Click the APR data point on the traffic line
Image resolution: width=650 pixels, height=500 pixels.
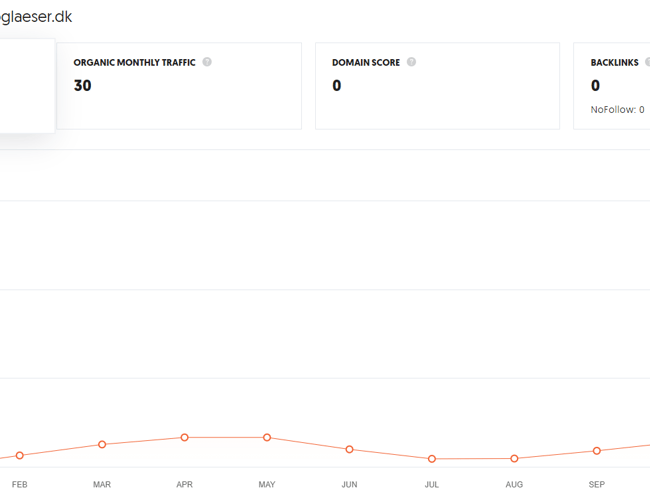pyautogui.click(x=185, y=437)
